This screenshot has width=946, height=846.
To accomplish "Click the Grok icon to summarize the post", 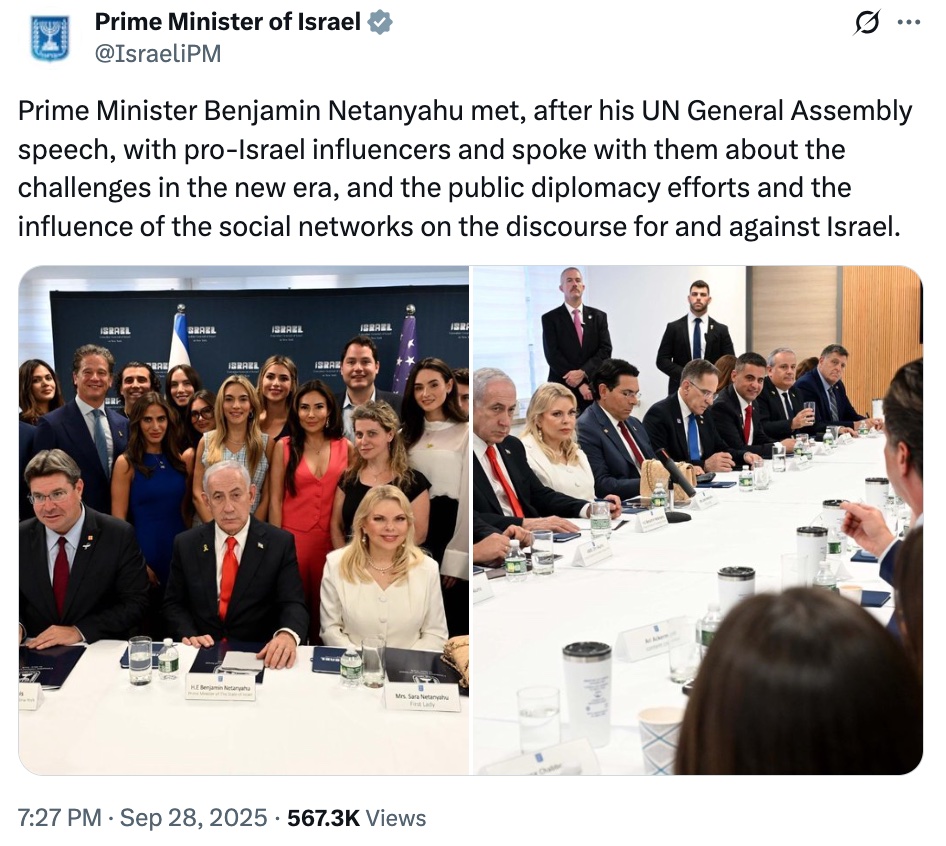I will 869,20.
